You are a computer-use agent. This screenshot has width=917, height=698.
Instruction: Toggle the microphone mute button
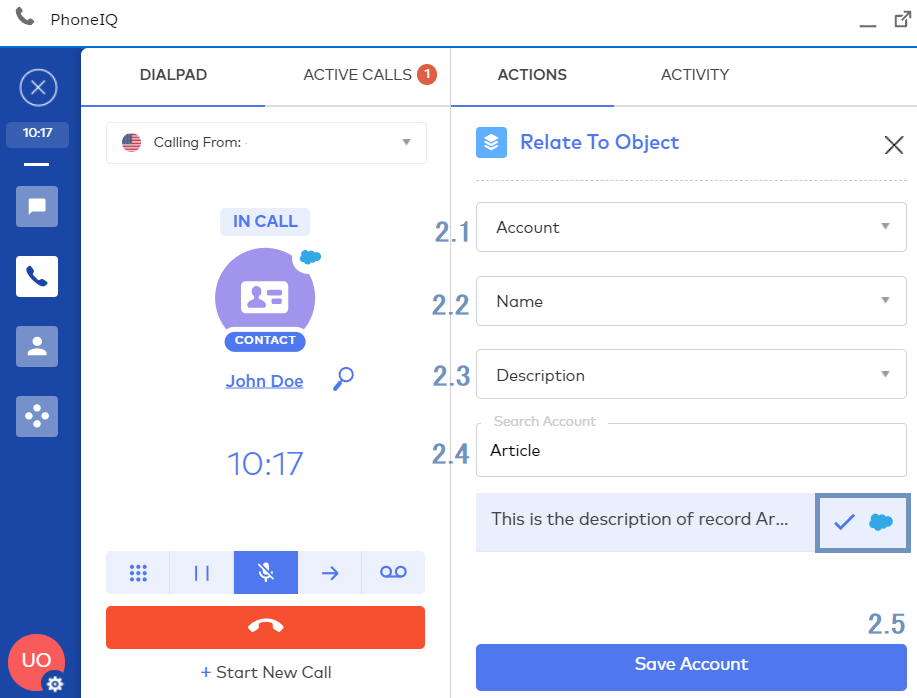[x=265, y=573]
